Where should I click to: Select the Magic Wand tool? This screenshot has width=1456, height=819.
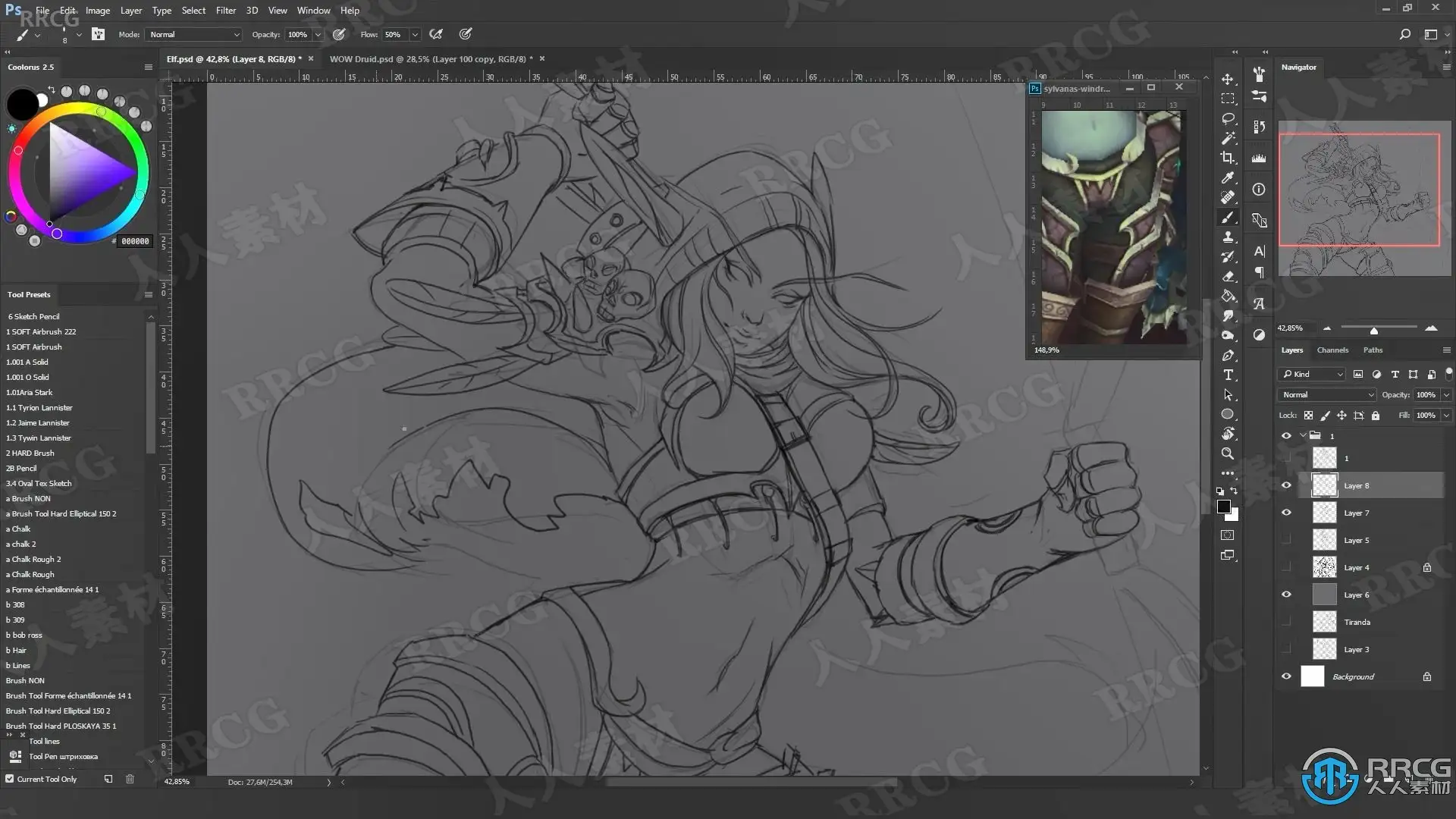[x=1228, y=138]
